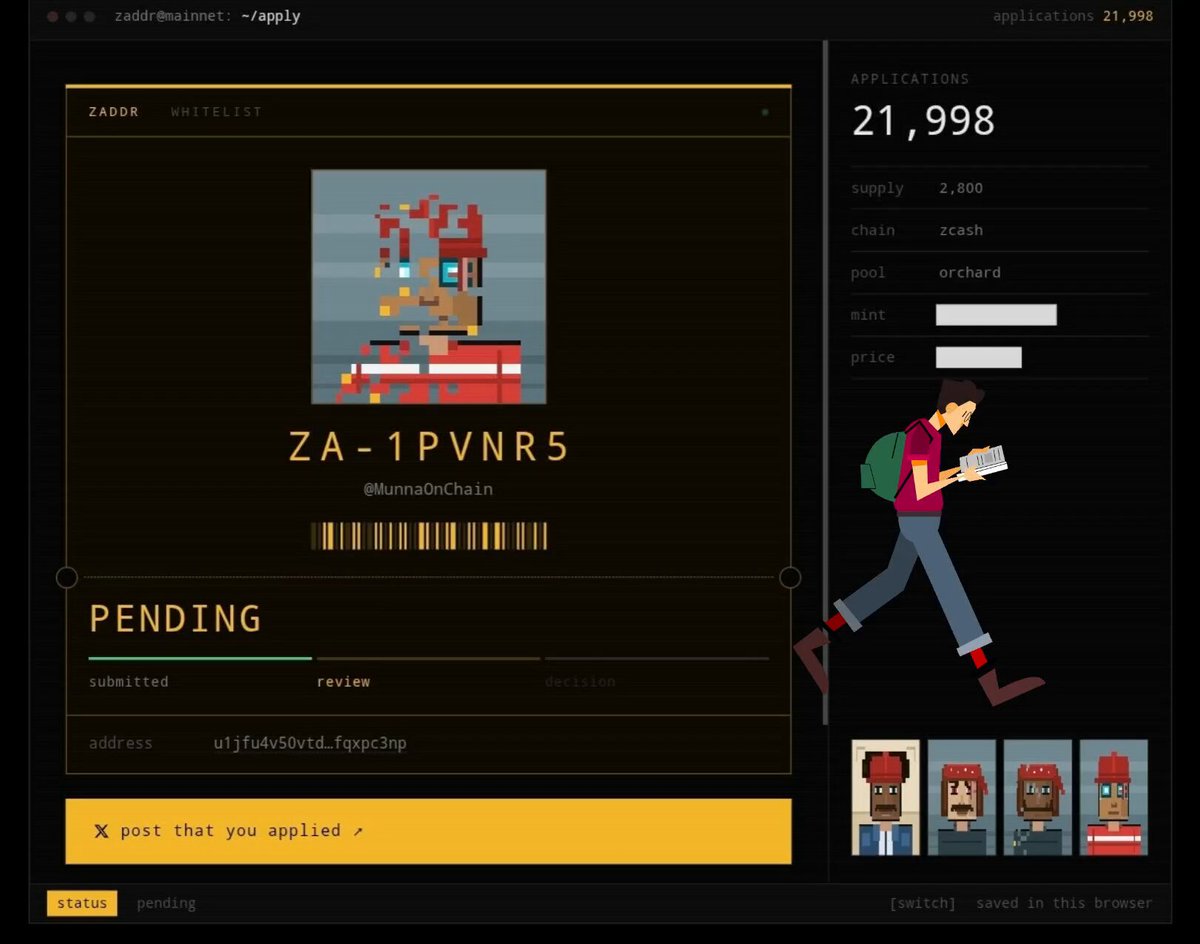Click the "post that you applied" button

click(428, 831)
